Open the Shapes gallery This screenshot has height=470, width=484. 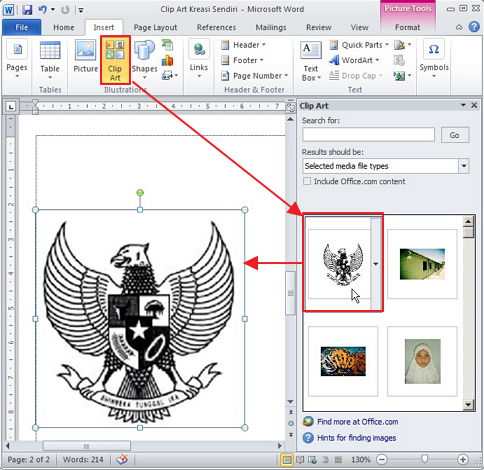pos(144,60)
